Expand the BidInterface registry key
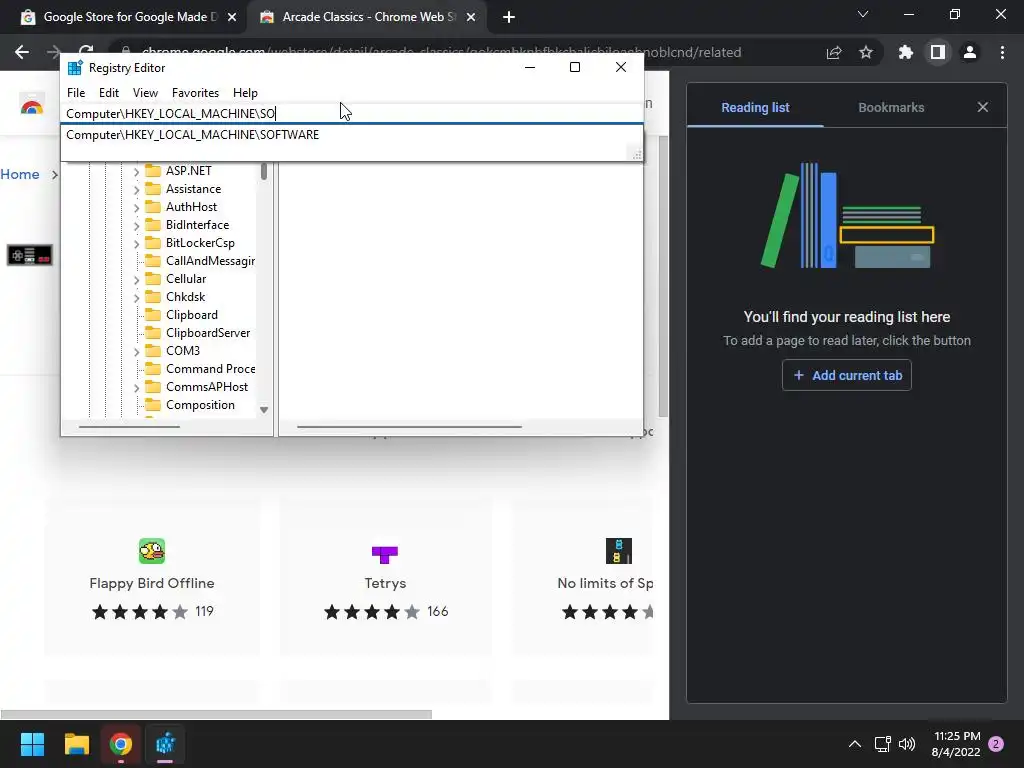This screenshot has width=1024, height=768. [x=136, y=225]
